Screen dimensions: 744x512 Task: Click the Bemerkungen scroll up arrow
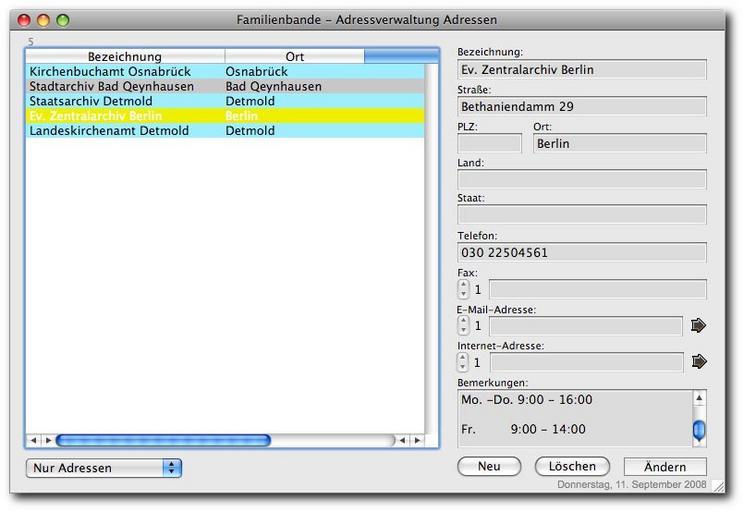pos(699,398)
